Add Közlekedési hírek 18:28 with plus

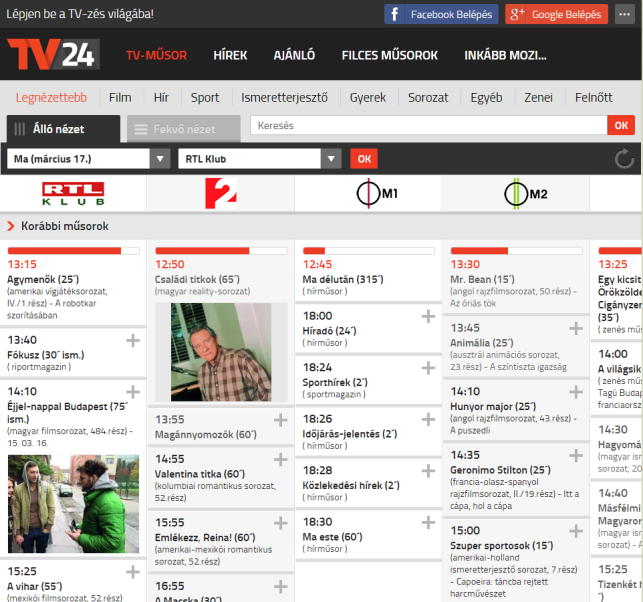pos(428,471)
